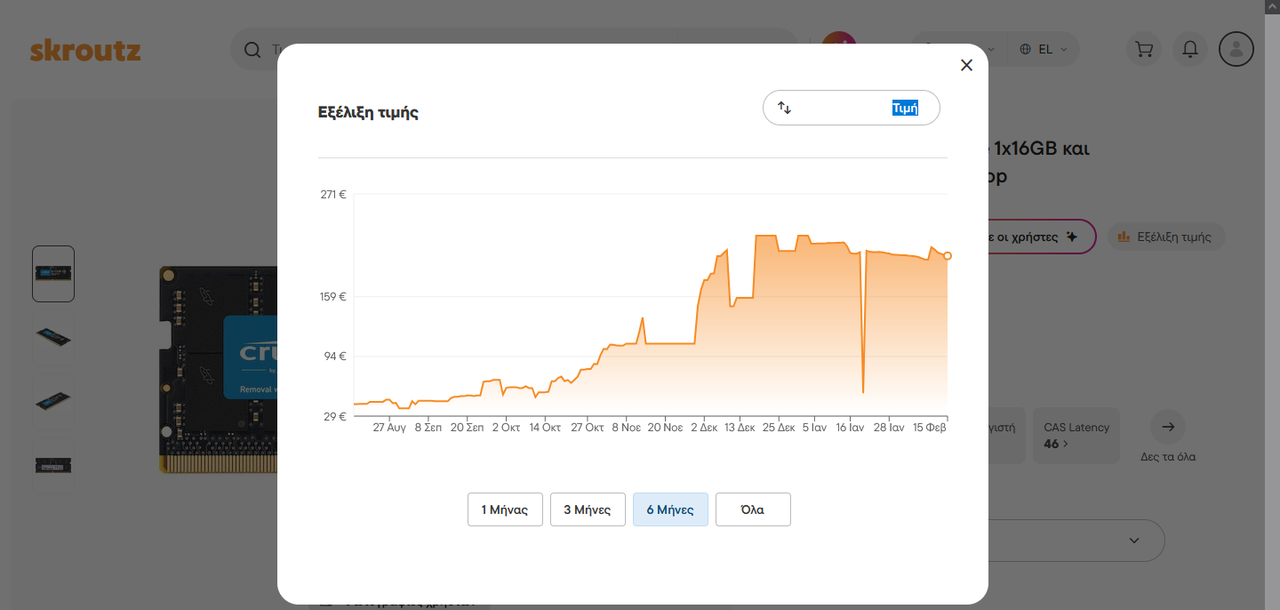
Task: Click the '27 Αυγ' date label
Action: click(389, 427)
